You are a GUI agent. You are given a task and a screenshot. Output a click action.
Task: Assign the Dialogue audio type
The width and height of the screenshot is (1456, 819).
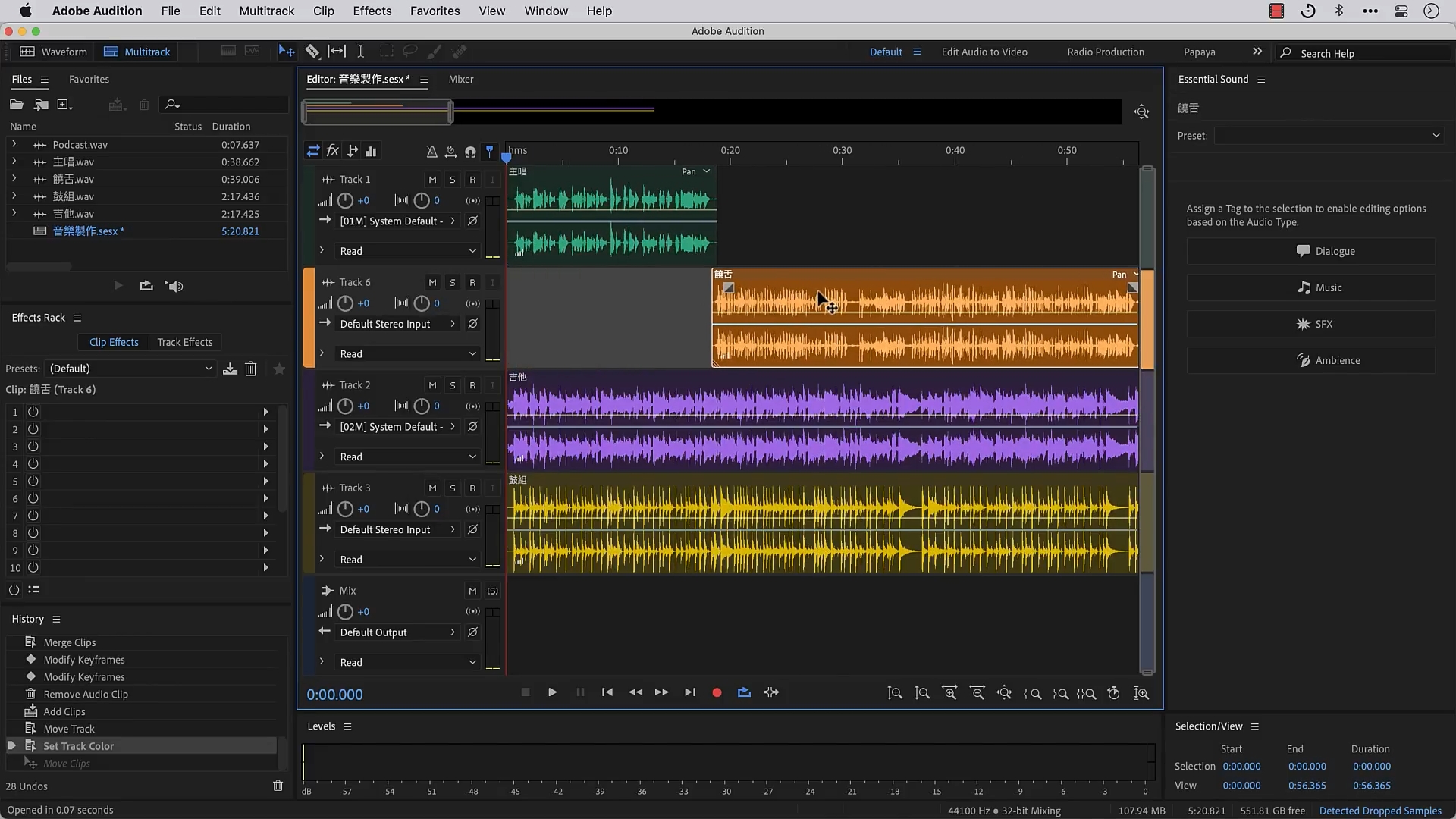[1310, 251]
